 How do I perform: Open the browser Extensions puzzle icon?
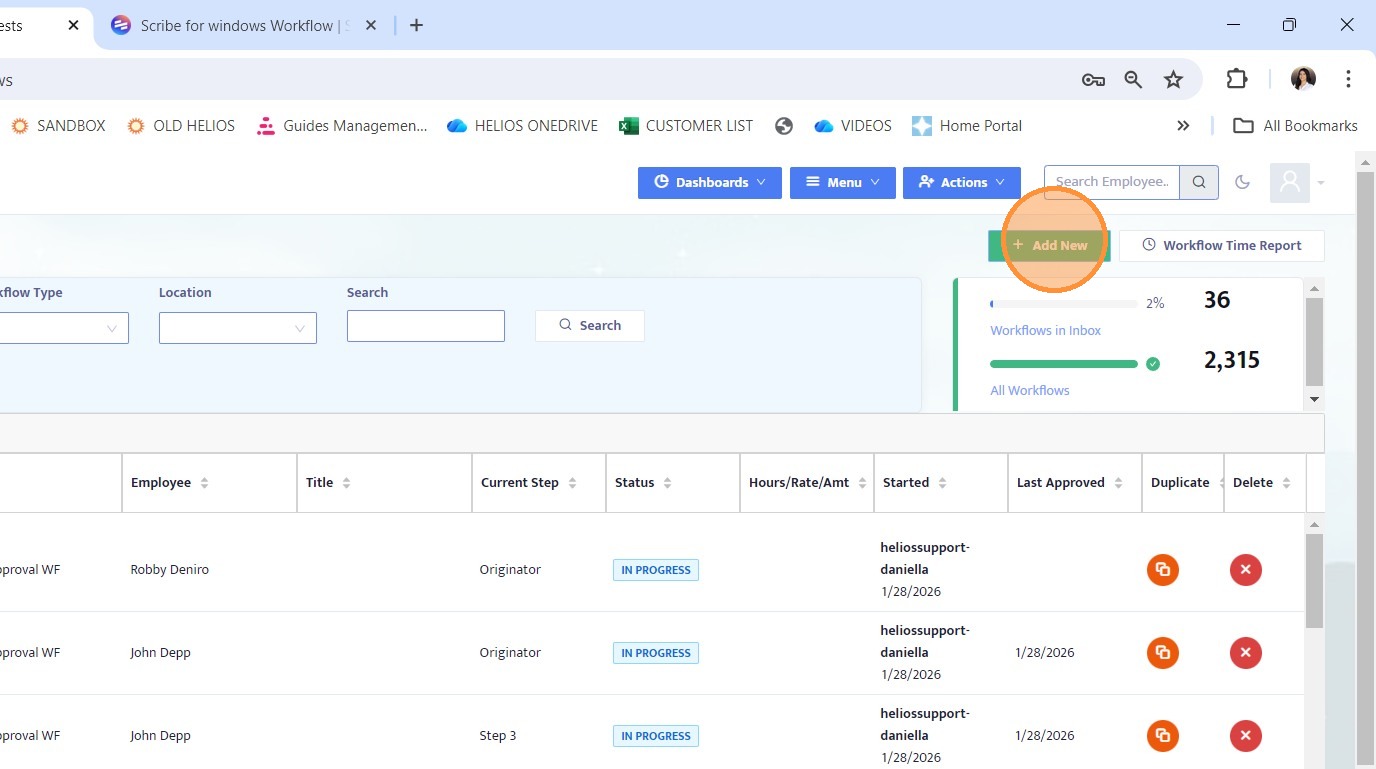[x=1237, y=80]
